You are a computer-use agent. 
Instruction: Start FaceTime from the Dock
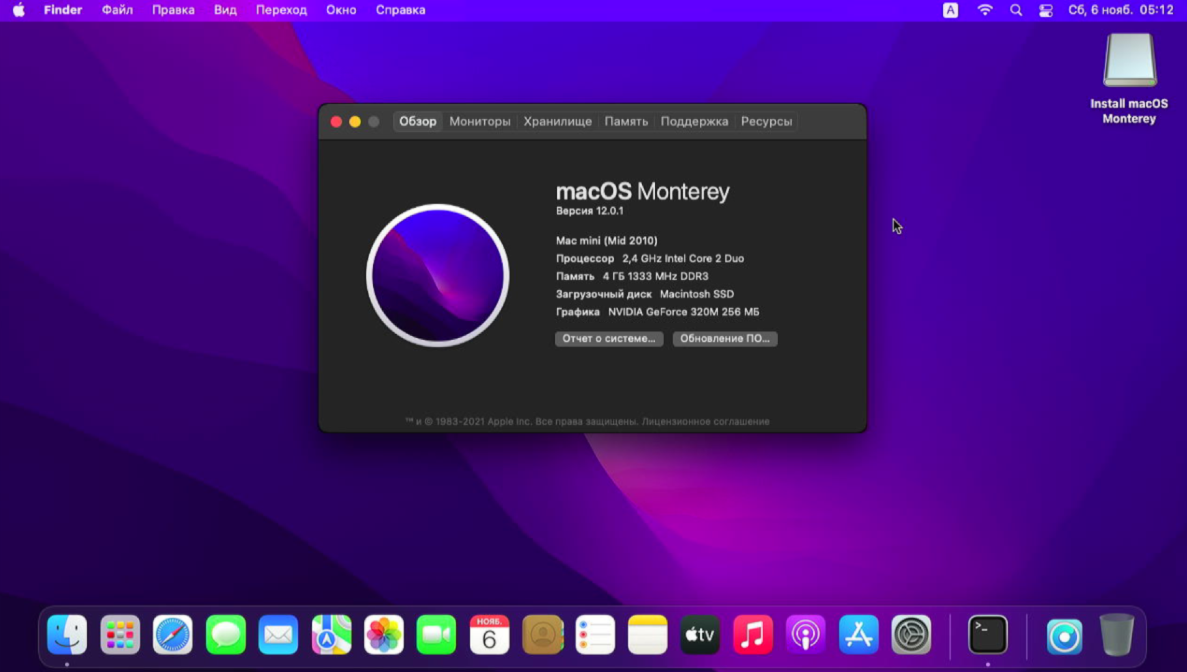pyautogui.click(x=436, y=634)
